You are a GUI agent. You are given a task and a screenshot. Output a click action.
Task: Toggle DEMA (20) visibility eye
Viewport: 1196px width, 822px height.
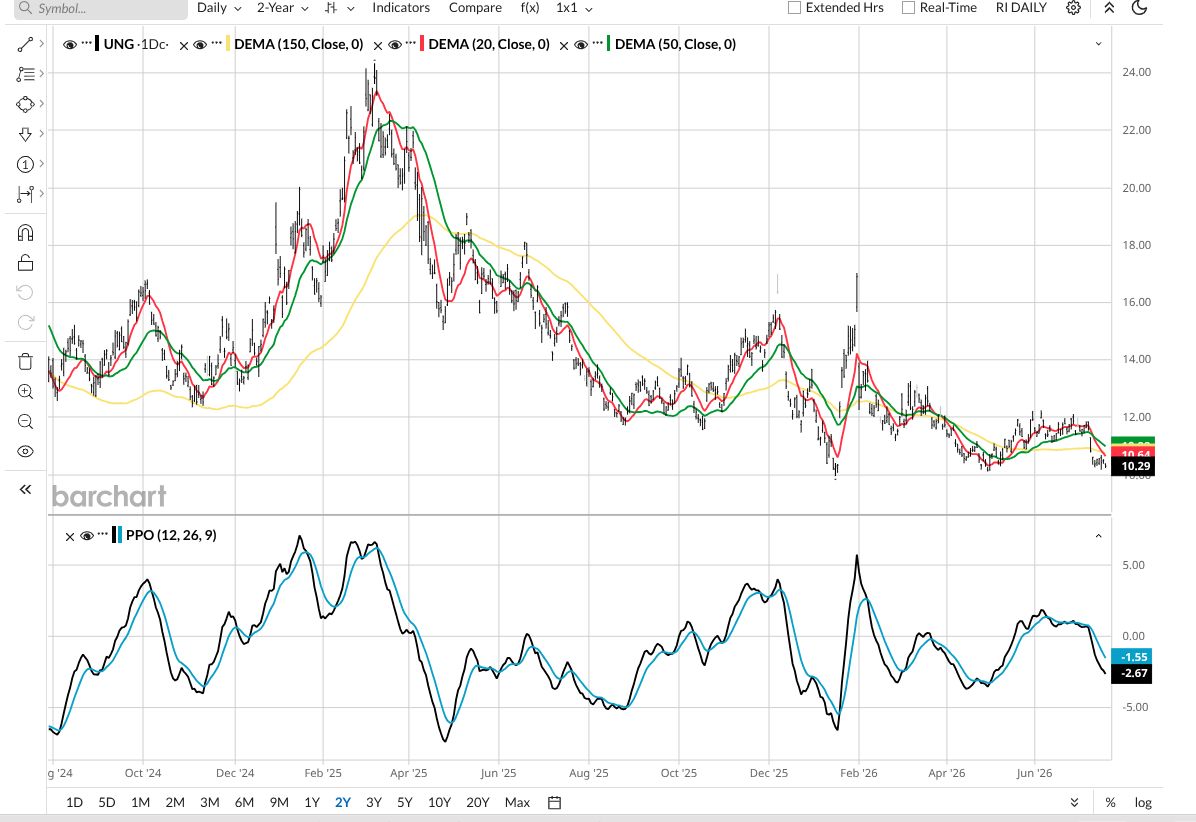[394, 45]
